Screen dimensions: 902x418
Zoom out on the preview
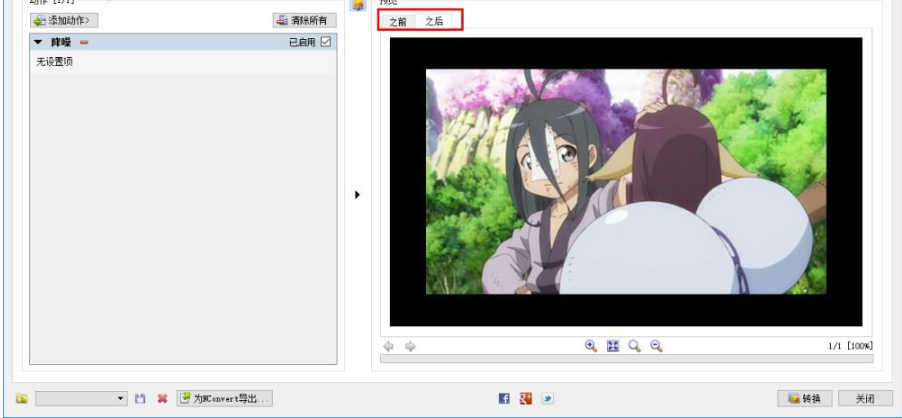tap(656, 346)
